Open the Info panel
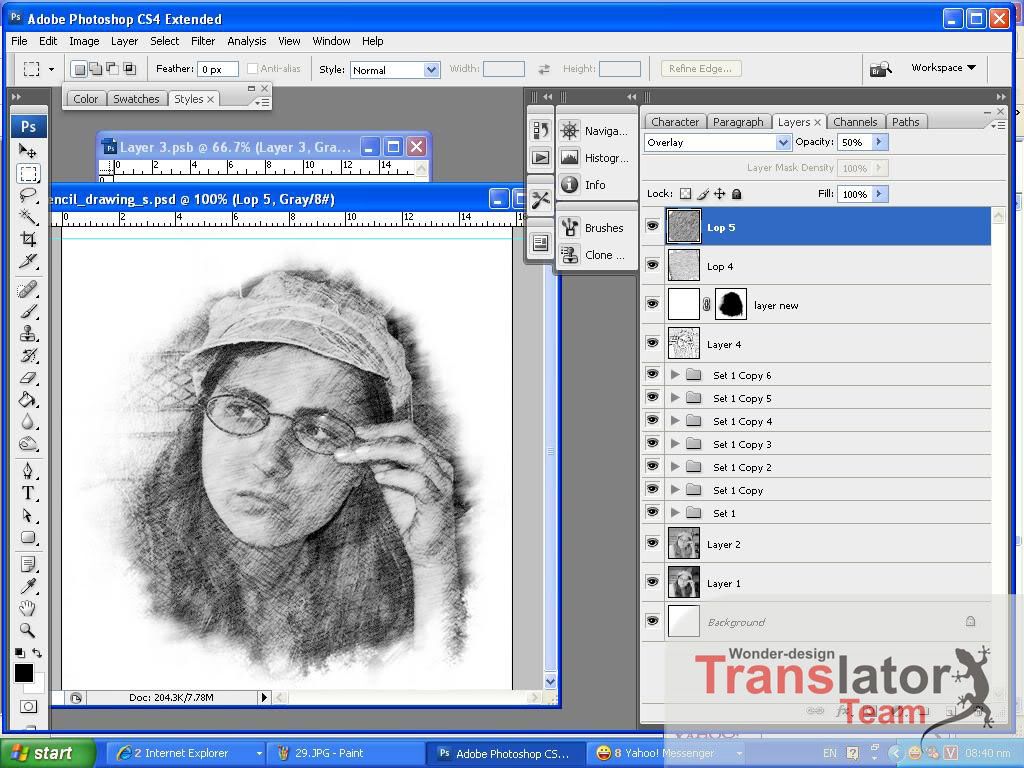Screen dimensions: 1024x768 596,185
